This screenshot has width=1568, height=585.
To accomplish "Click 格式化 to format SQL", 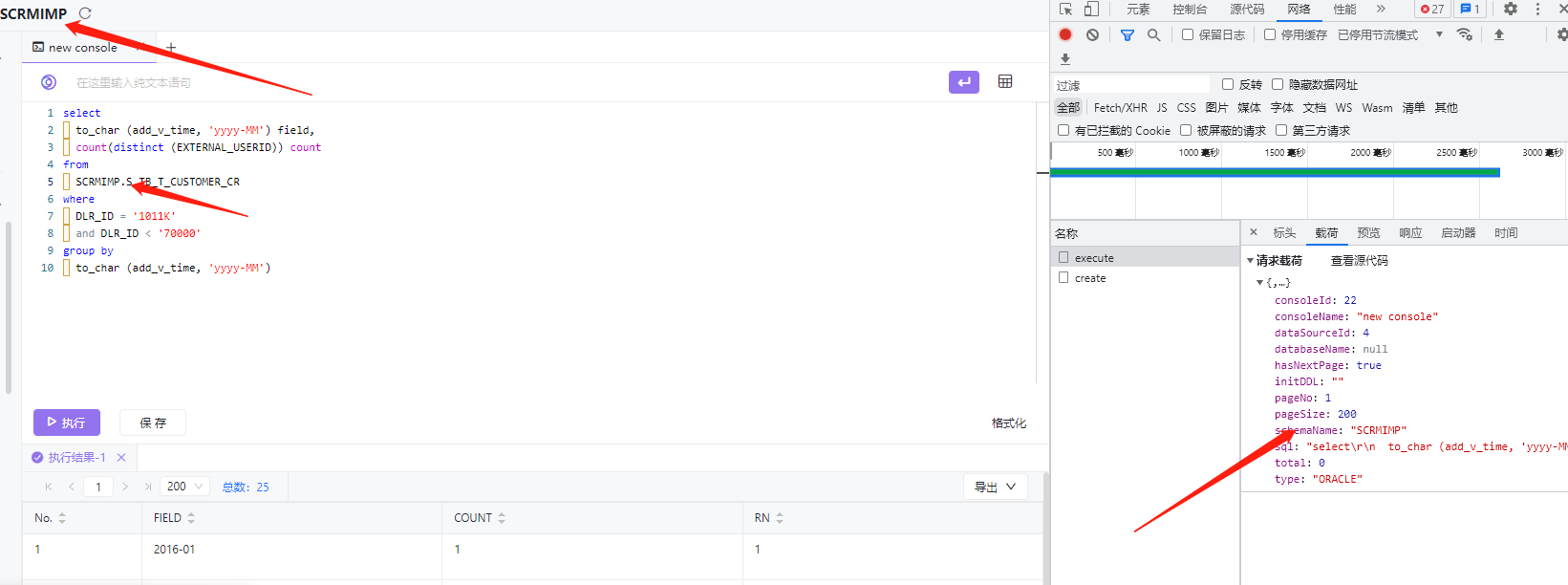I will click(x=1009, y=423).
